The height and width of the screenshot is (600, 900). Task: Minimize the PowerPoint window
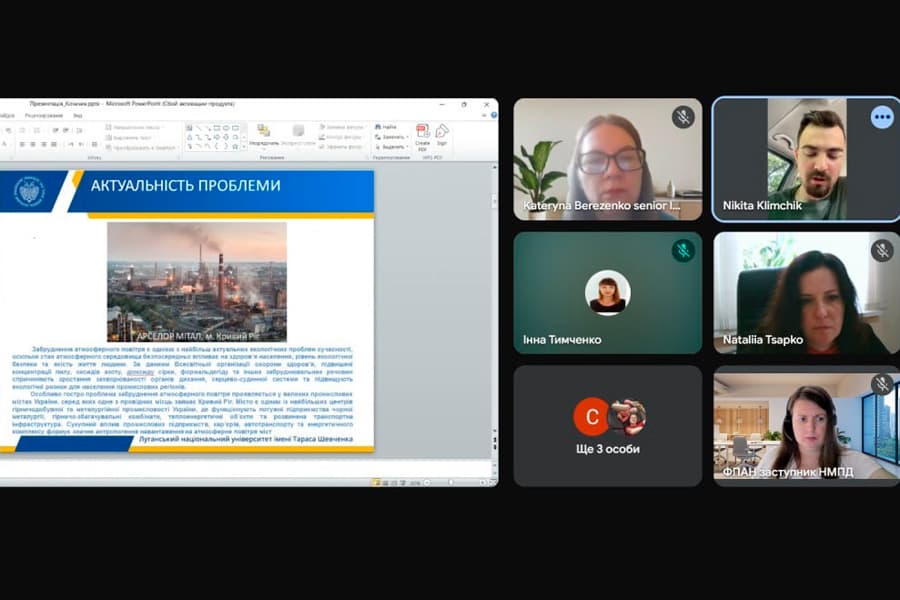tap(442, 104)
